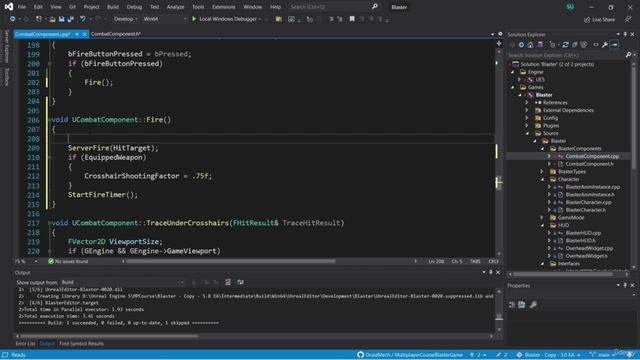Open the Debug menu

click(134, 7)
